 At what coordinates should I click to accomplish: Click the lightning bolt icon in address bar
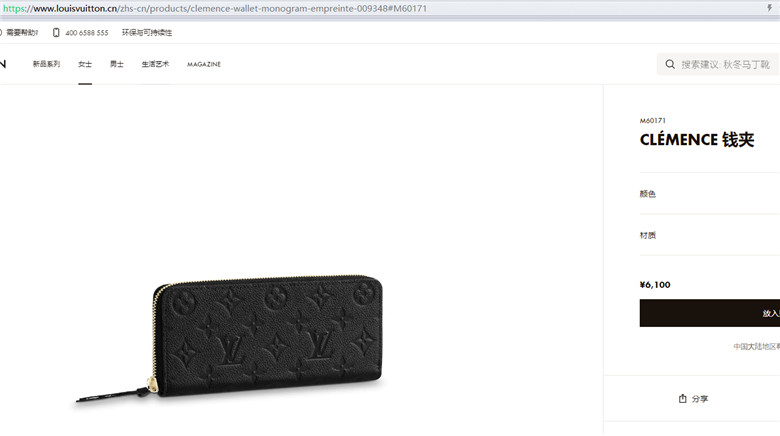[770, 7]
